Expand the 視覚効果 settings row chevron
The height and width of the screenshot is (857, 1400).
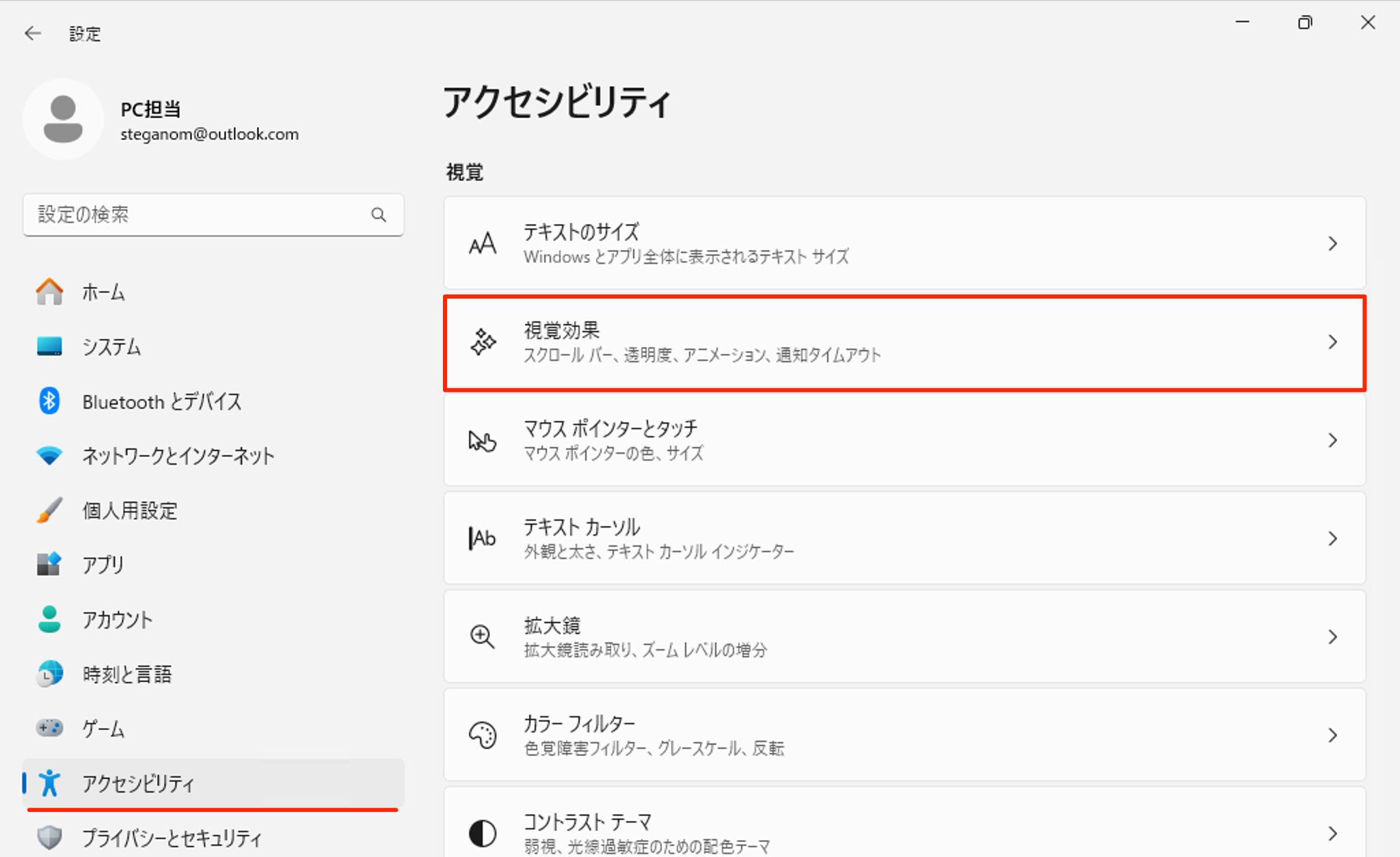click(x=1332, y=342)
